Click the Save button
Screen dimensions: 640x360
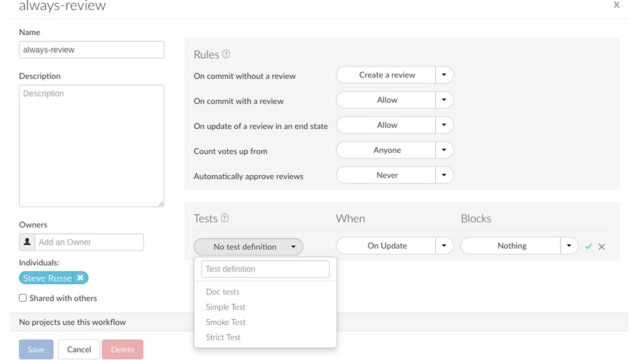point(36,349)
